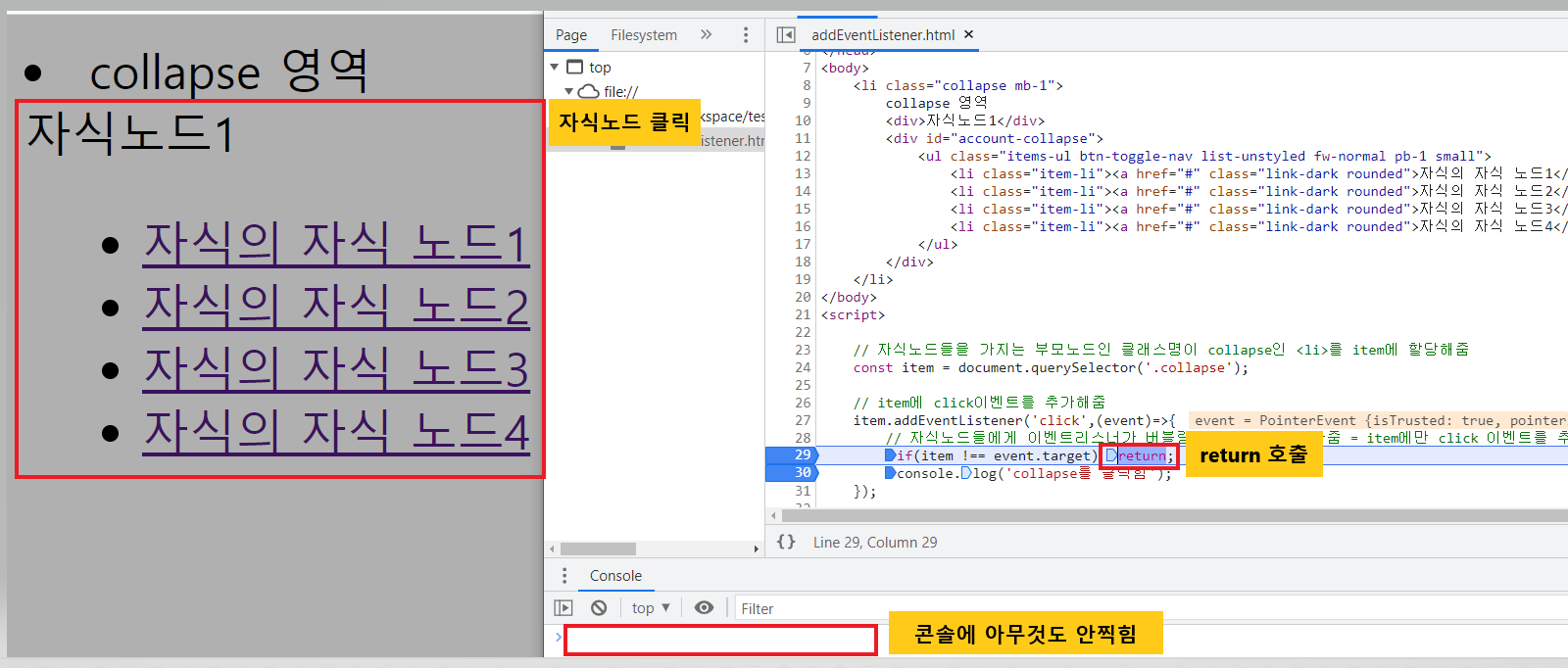
Task: Toggle inline breakpoint marker before log(
Action: (x=965, y=473)
